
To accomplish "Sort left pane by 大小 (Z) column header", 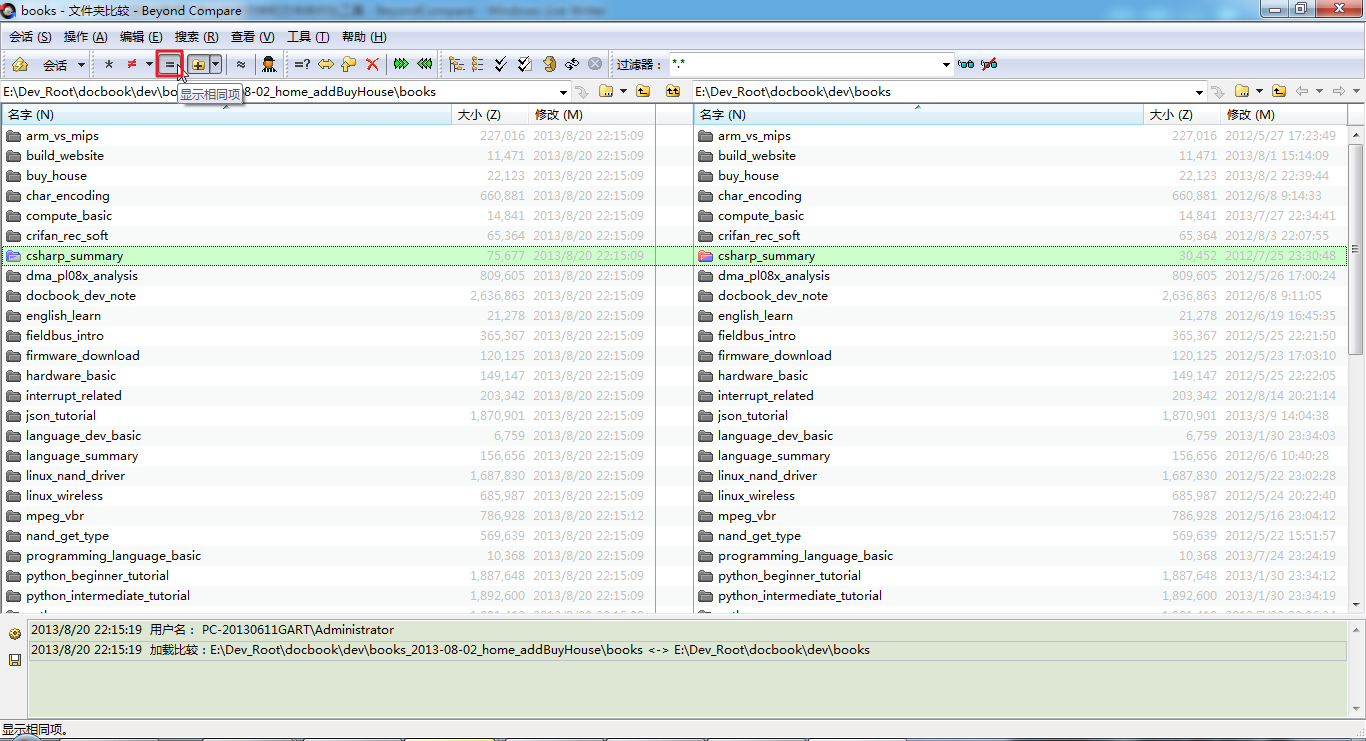I will point(491,115).
